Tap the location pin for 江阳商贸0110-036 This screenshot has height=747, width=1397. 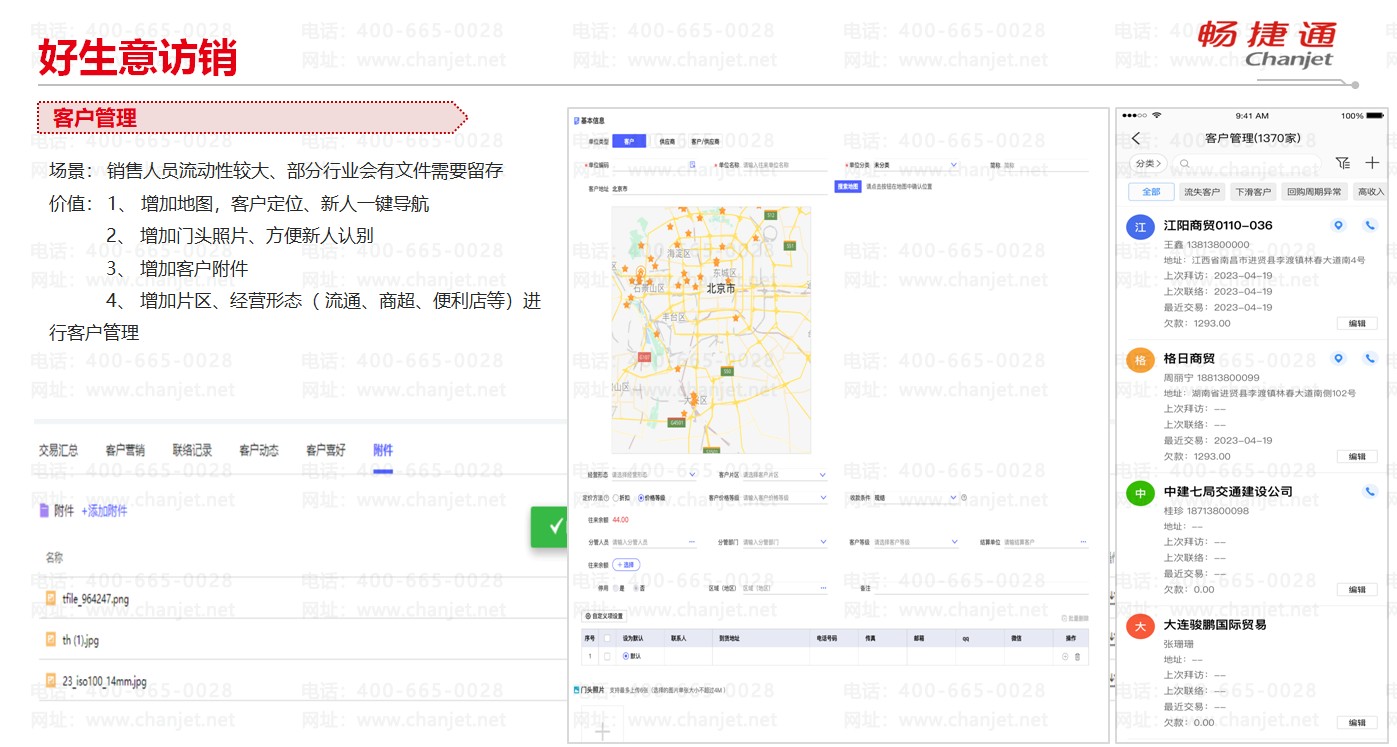pos(1338,226)
